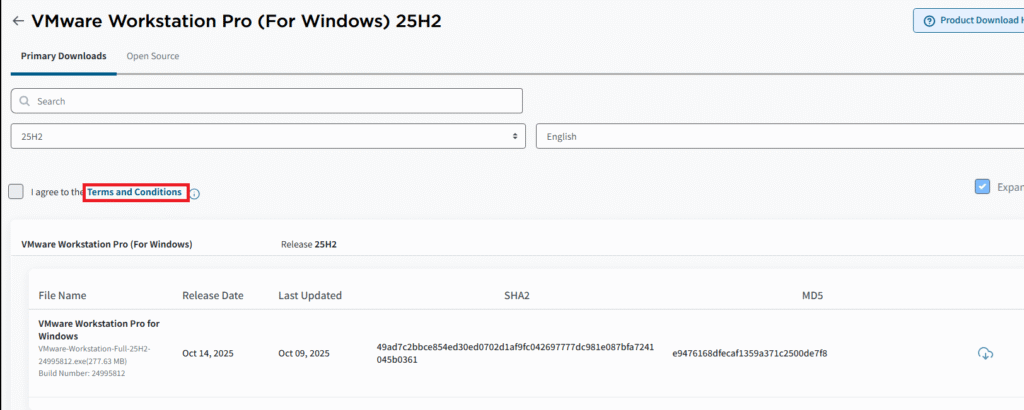Click the SHA2 column header
Image resolution: width=1024 pixels, height=410 pixels.
click(517, 295)
